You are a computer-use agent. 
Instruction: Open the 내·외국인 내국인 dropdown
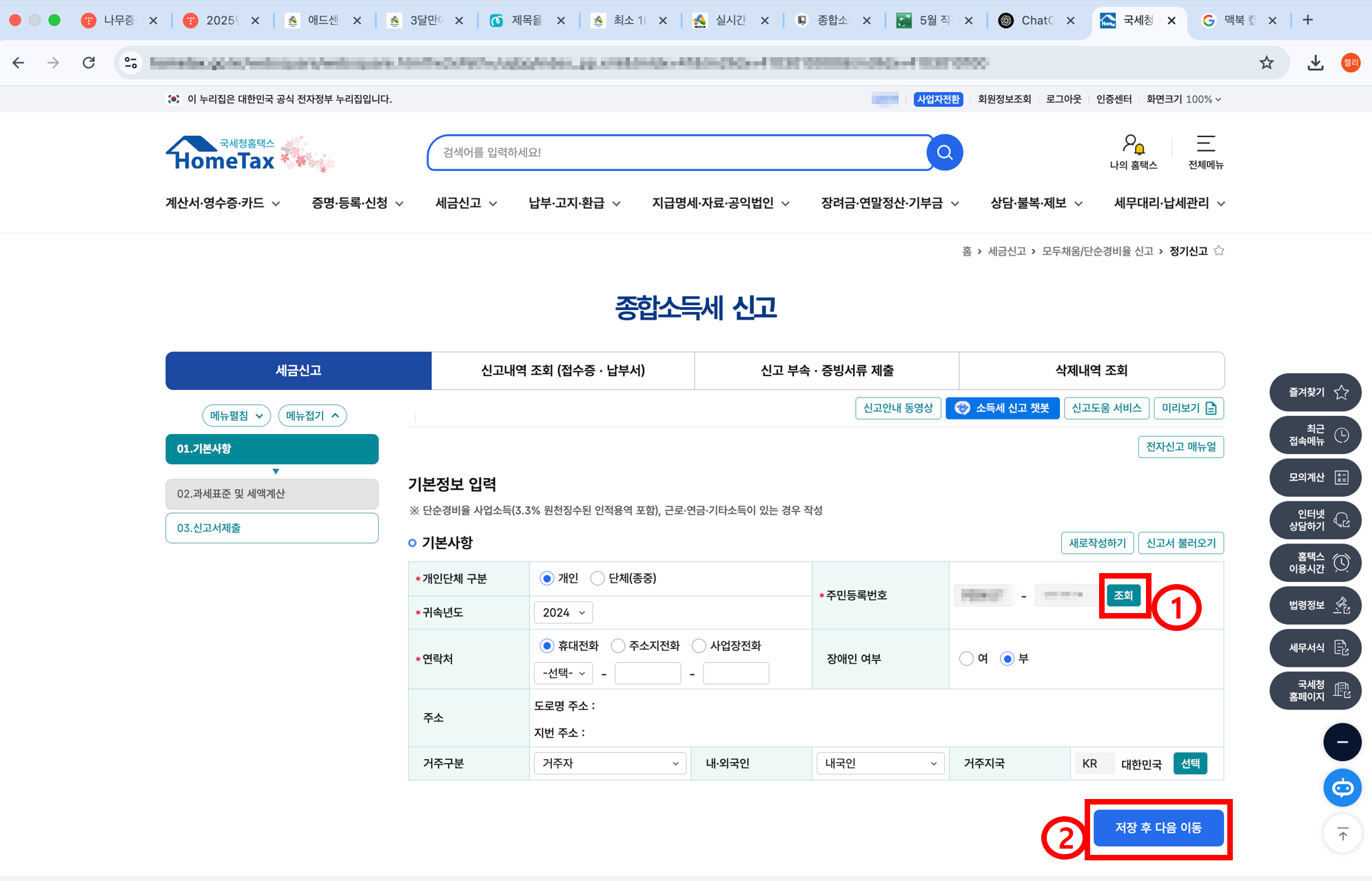tap(880, 763)
